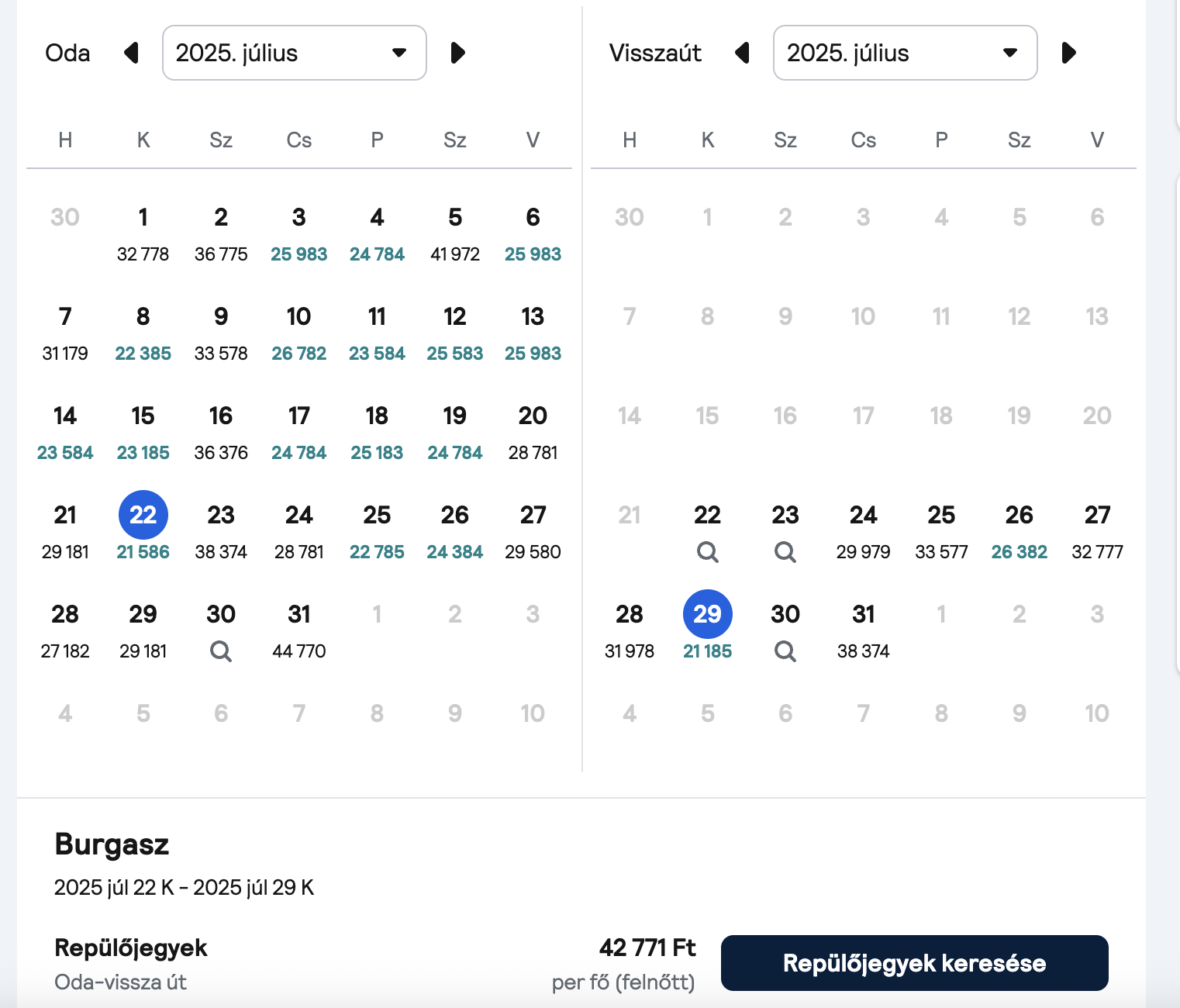Choose July 4 outbound at 24 784

[x=377, y=234]
